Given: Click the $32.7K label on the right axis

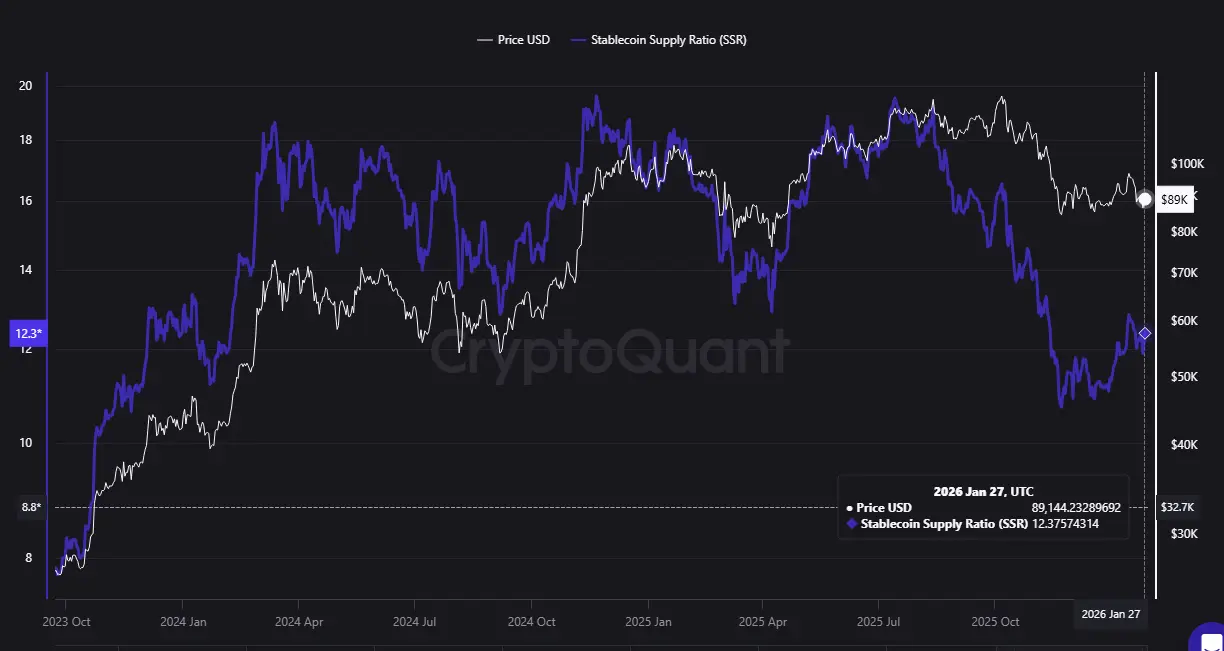Looking at the screenshot, I should [x=1177, y=507].
